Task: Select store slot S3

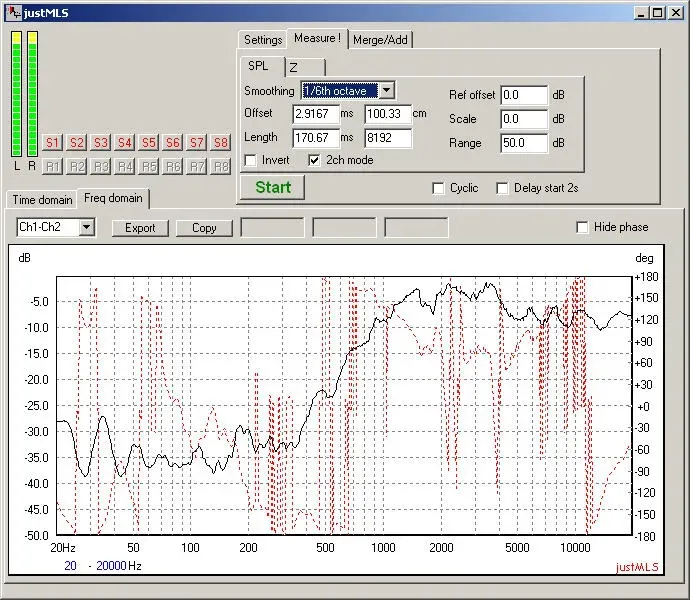Action: click(x=101, y=143)
